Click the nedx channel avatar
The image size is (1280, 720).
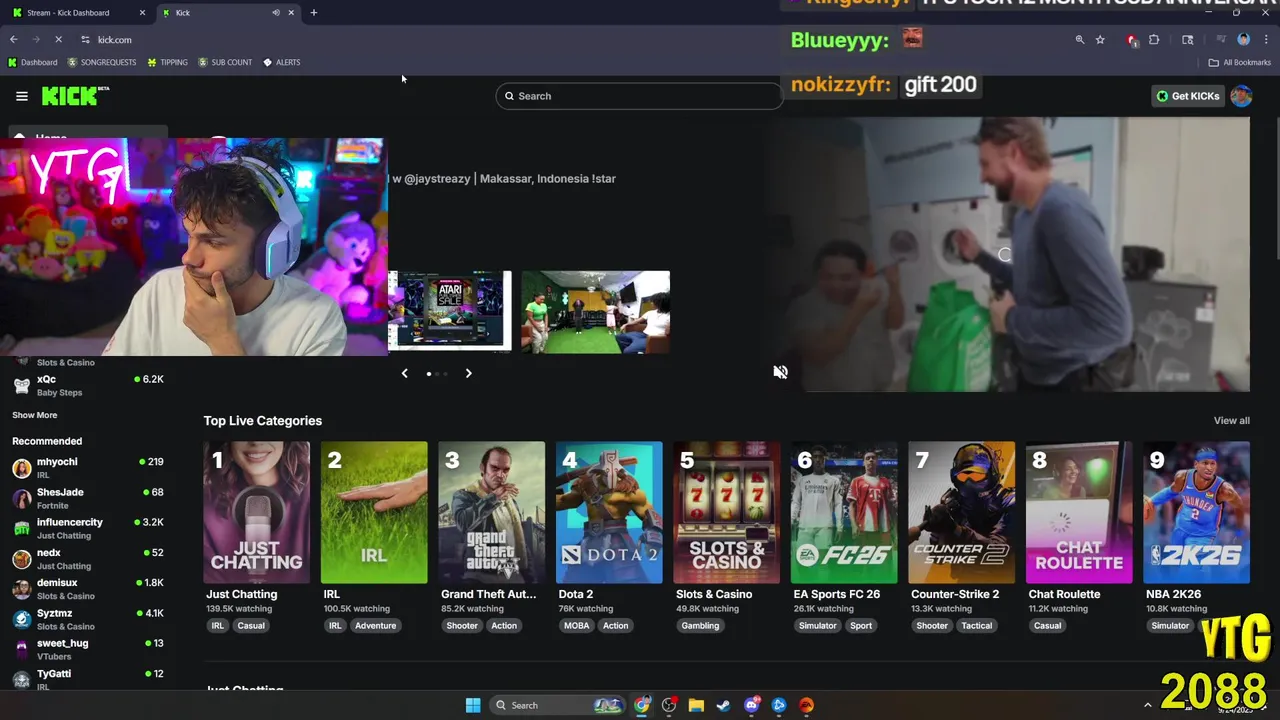tap(21, 559)
